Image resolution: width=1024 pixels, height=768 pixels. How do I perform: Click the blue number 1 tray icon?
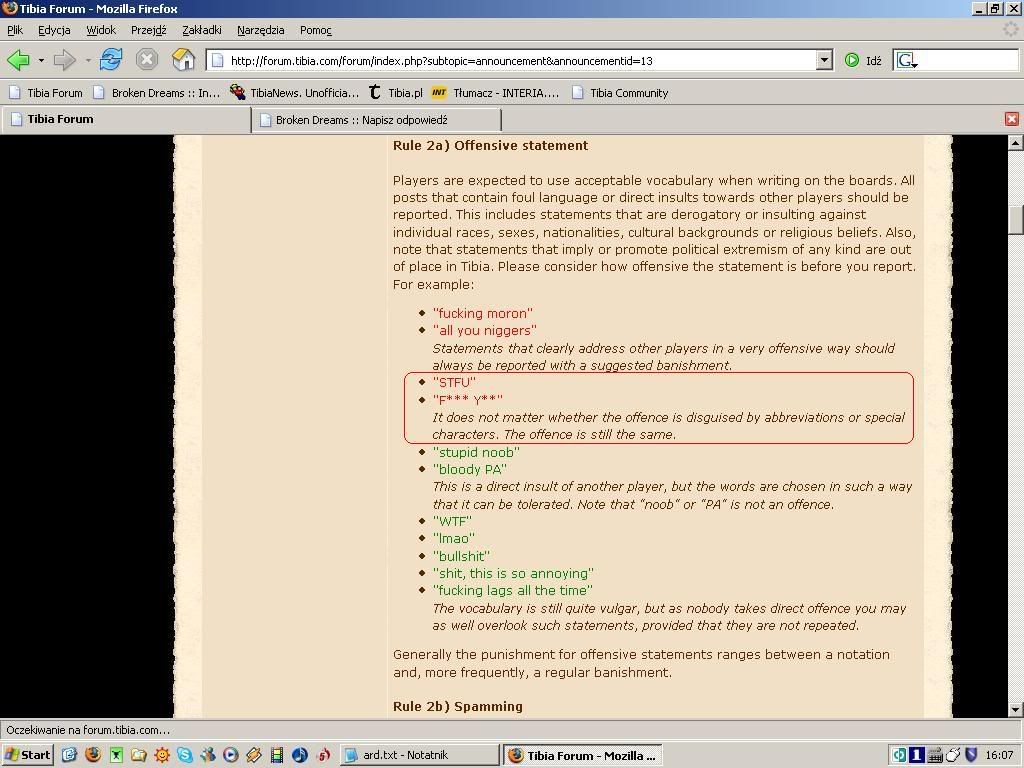tap(917, 755)
